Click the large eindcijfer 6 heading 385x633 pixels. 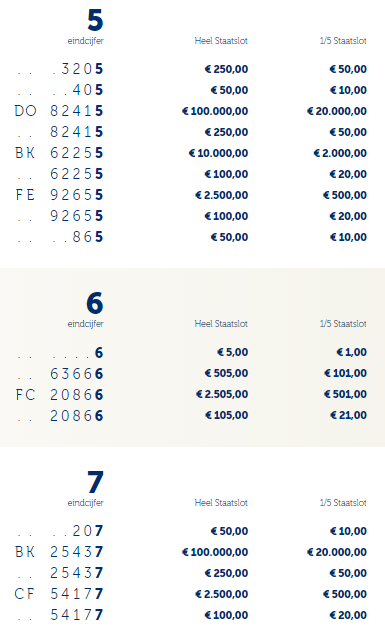95,303
